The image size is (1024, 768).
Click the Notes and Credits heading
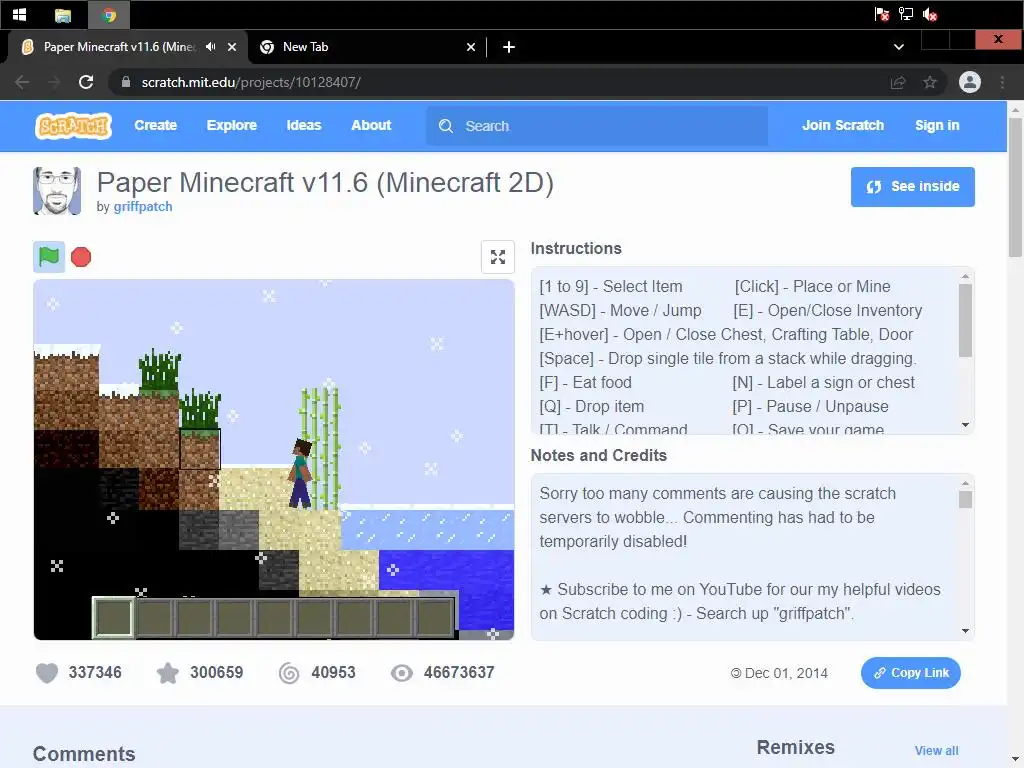(x=599, y=456)
